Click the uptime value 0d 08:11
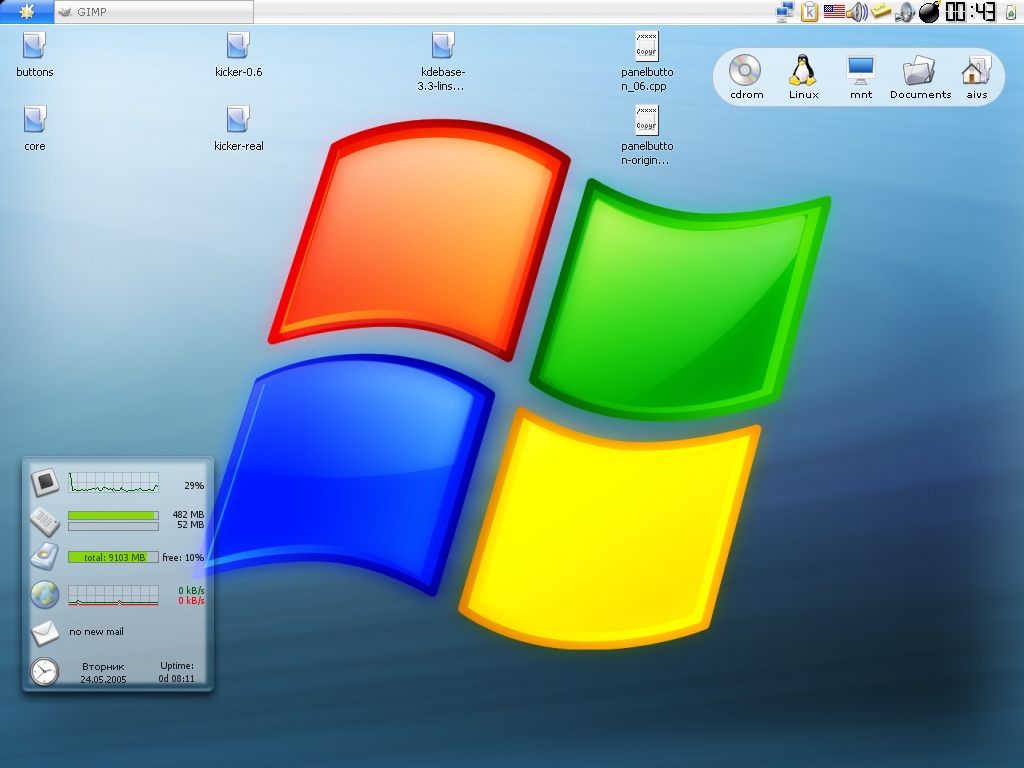The width and height of the screenshot is (1024, 768). coord(176,679)
